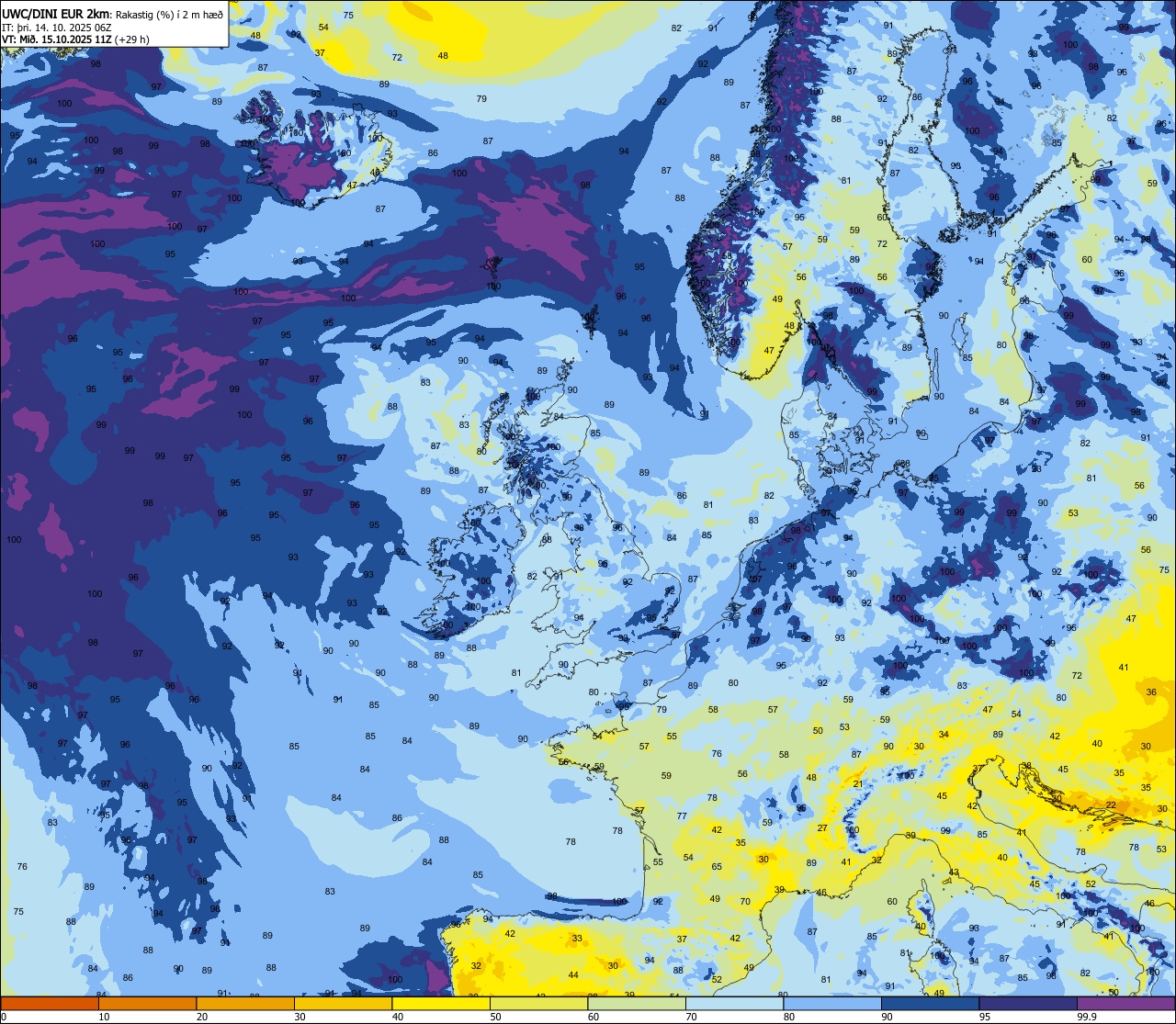
Task: Select the orange 10–20 legend color segment
Action: point(147,1003)
